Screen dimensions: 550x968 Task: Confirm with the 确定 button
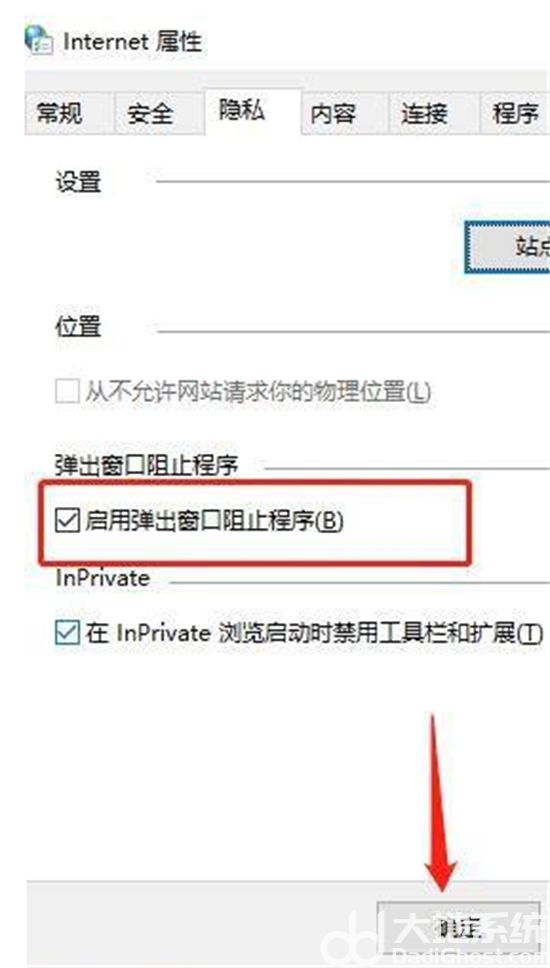(x=459, y=927)
